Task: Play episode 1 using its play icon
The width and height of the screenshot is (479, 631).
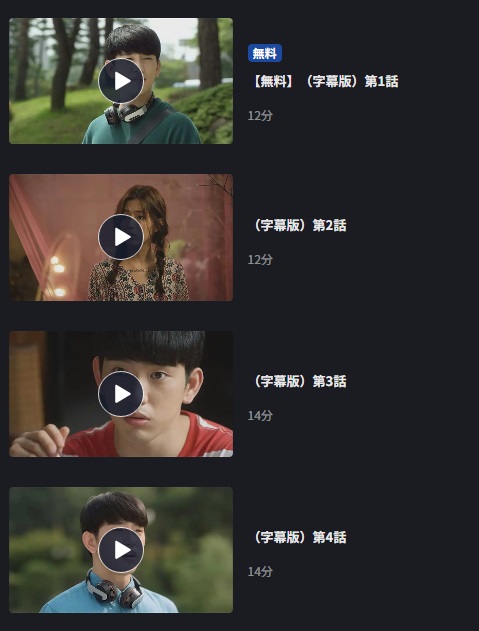Action: [121, 81]
